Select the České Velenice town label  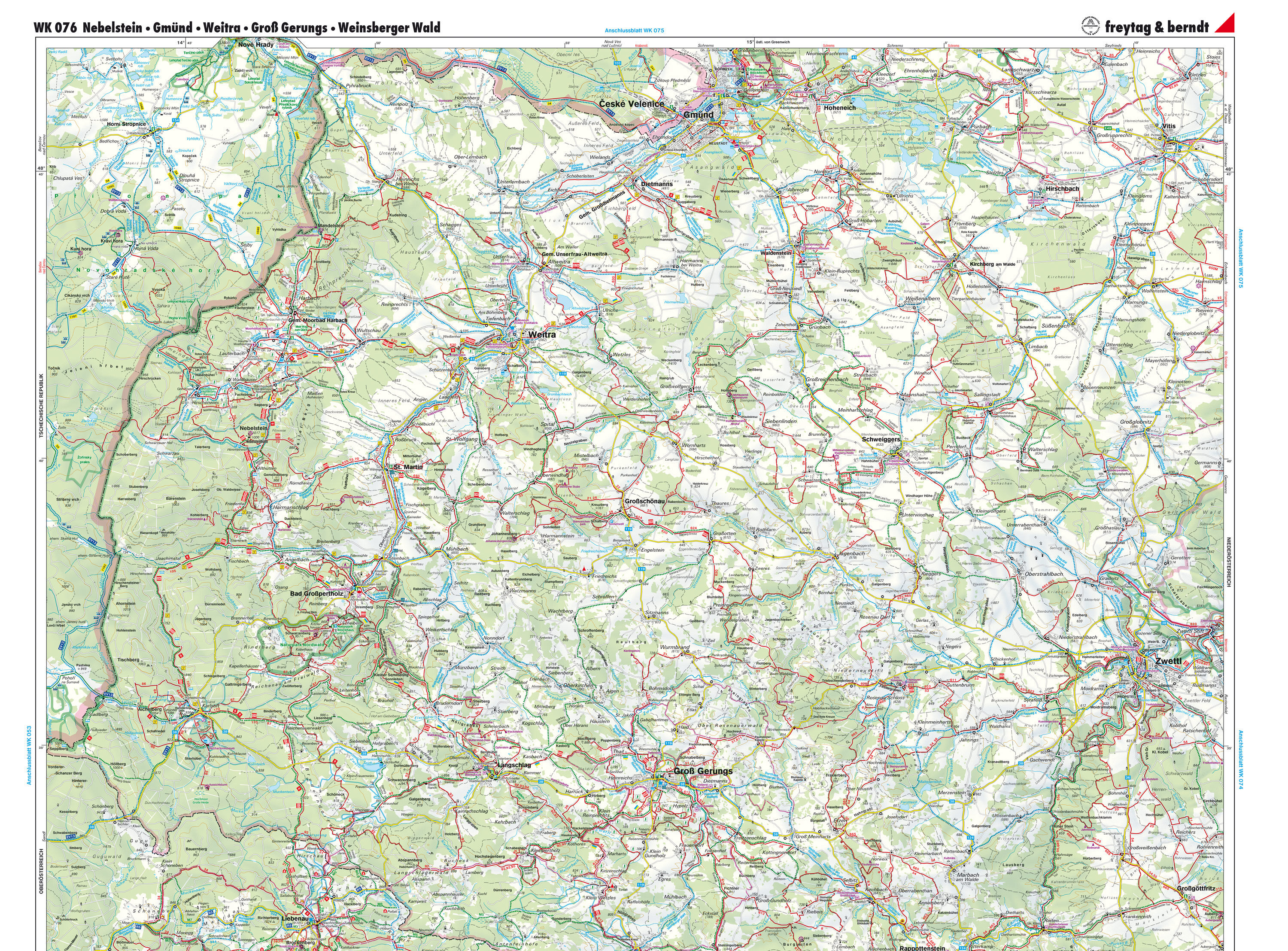tap(632, 104)
